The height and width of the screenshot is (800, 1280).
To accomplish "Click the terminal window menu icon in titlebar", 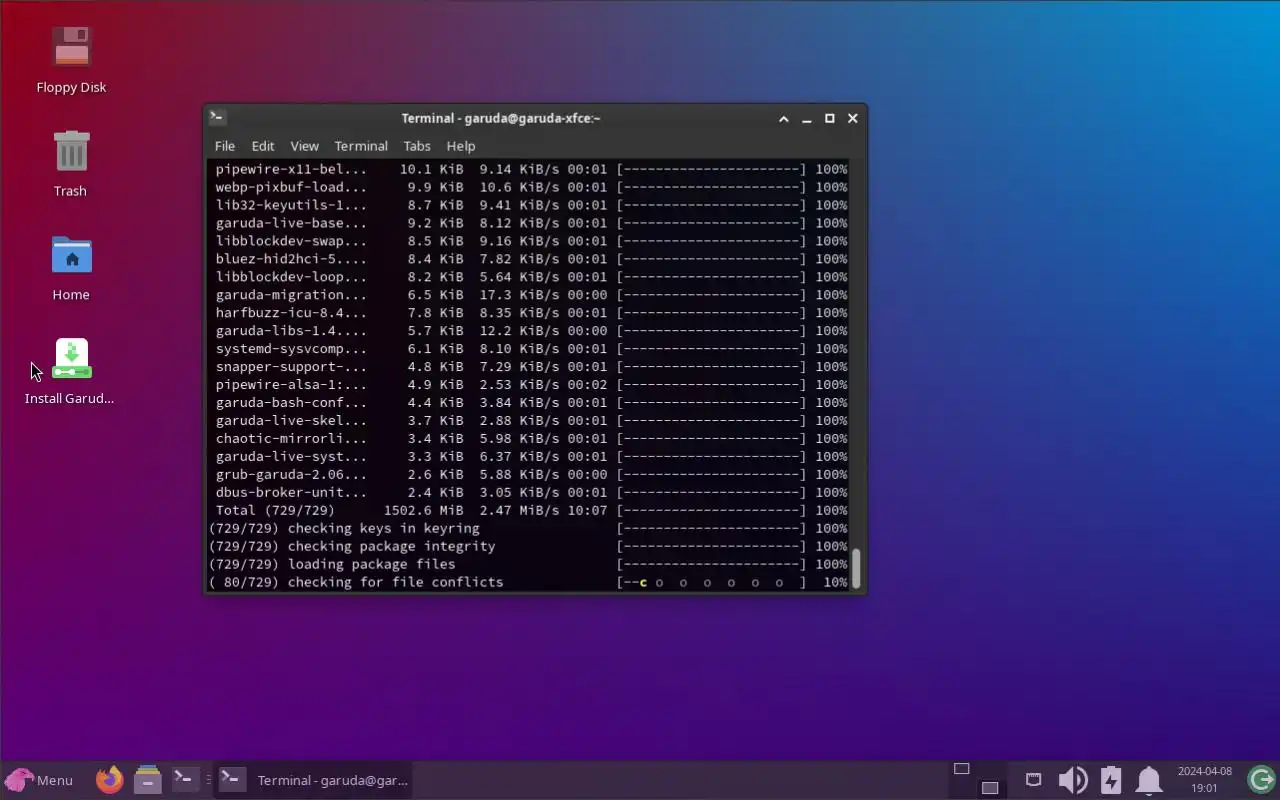I will 217,118.
